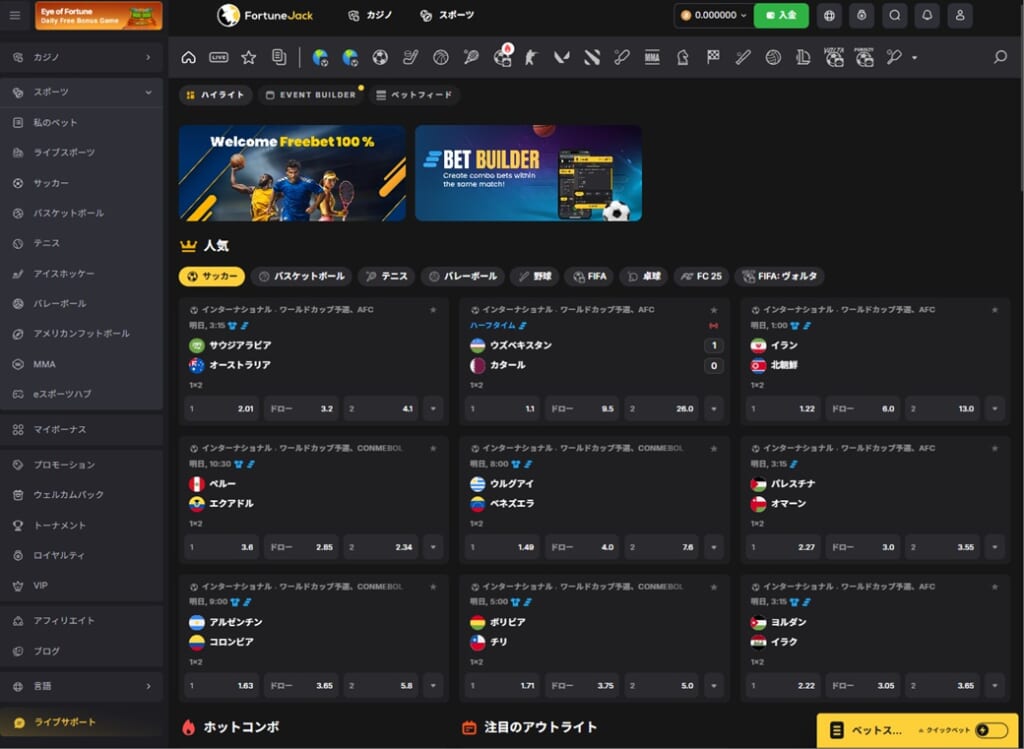This screenshot has width=1024, height=749.
Task: Favorite the Peru vs Ecuador match star
Action: point(433,448)
